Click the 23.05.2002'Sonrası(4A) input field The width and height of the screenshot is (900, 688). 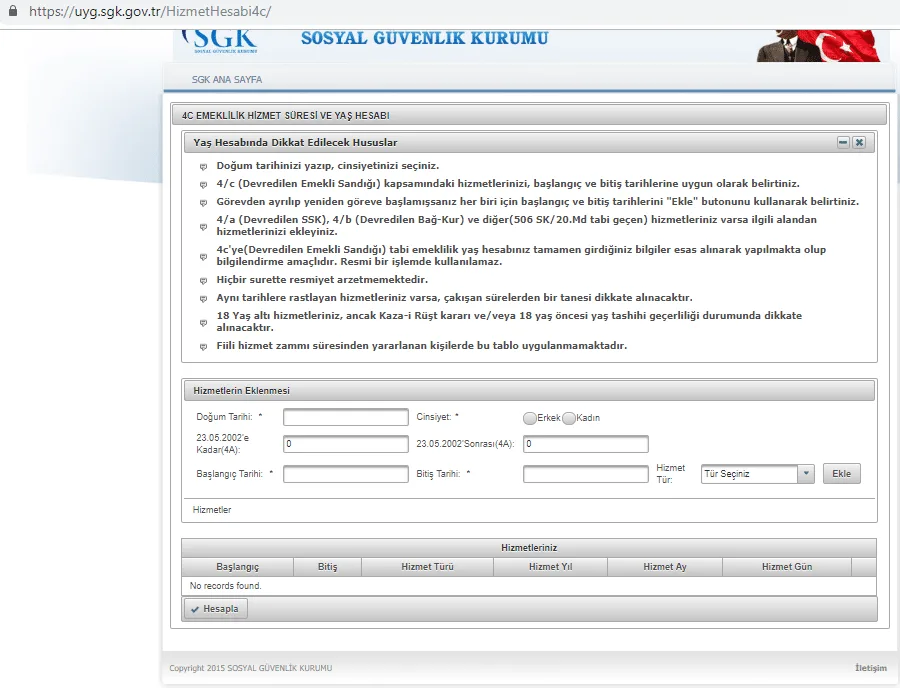[x=585, y=444]
